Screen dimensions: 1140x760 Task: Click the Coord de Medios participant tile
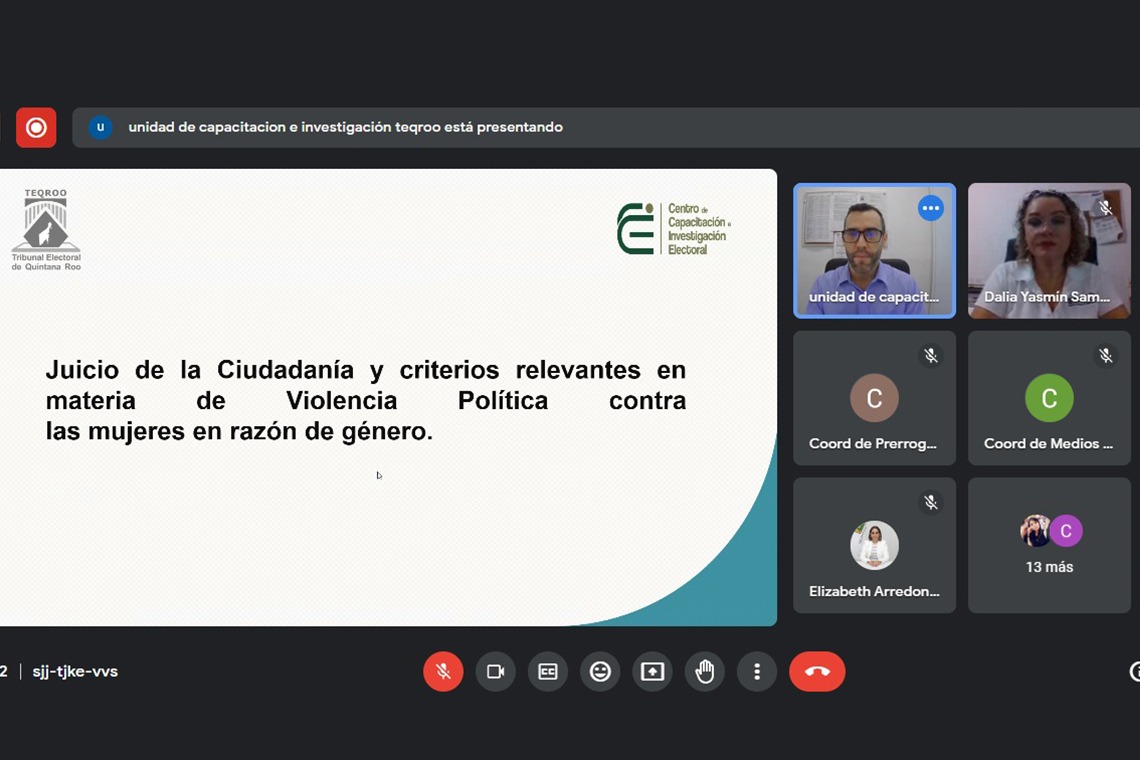1048,399
